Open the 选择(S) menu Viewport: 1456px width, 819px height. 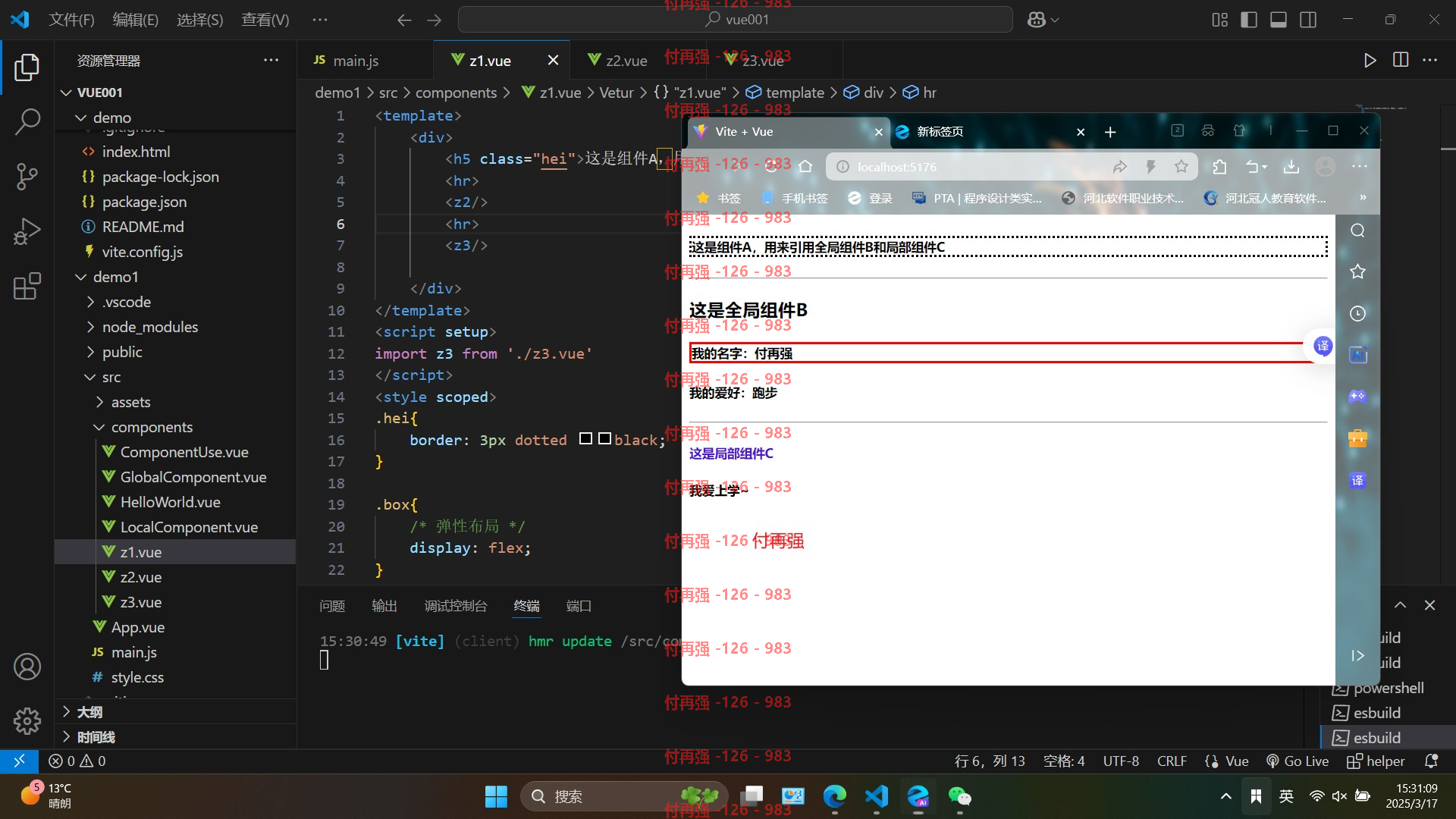coord(200,20)
